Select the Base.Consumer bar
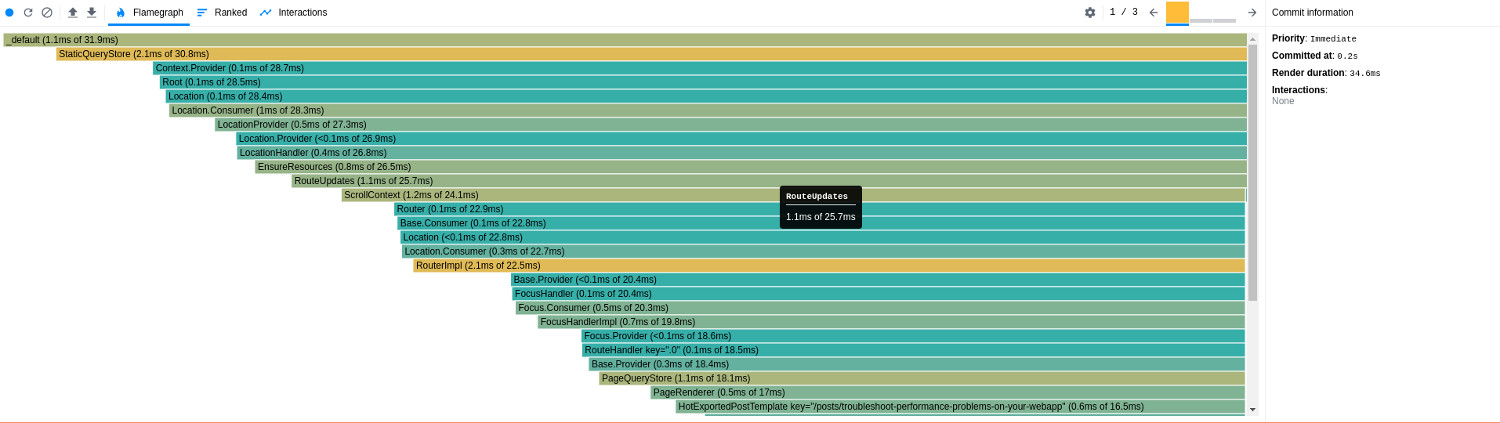 (x=821, y=223)
